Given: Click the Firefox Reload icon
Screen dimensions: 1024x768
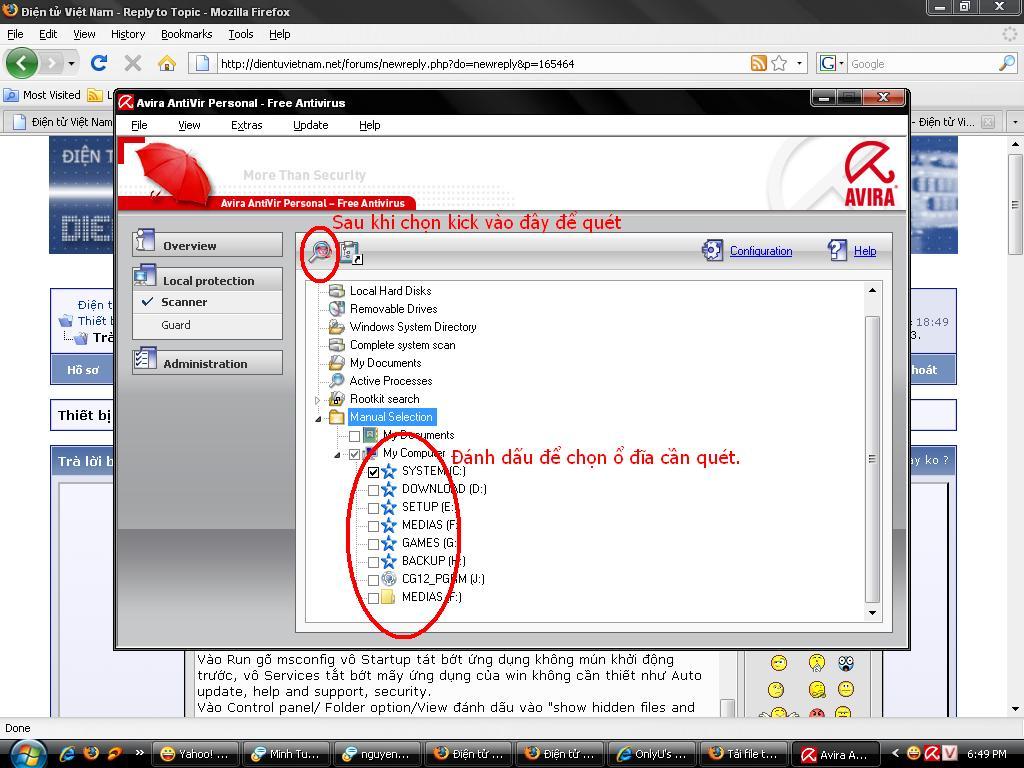Looking at the screenshot, I should pos(99,63).
